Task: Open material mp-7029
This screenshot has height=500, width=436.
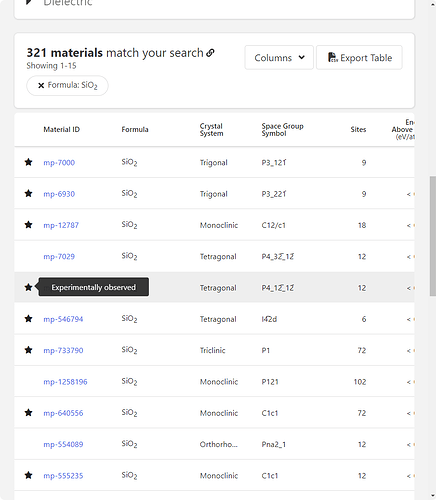Action: [59, 257]
